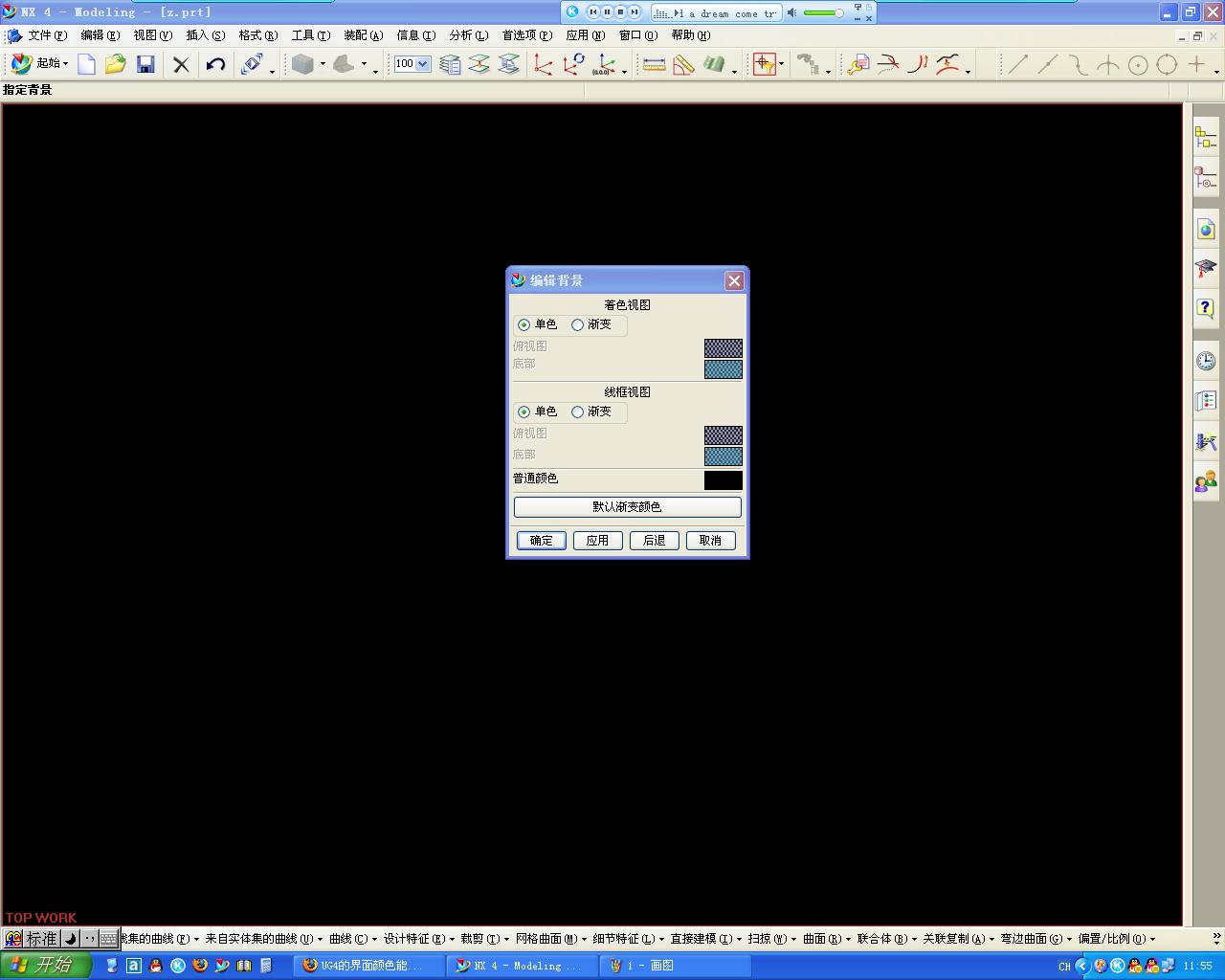1225x980 pixels.
Task: Click the Layer Settings icon
Action: (x=450, y=64)
